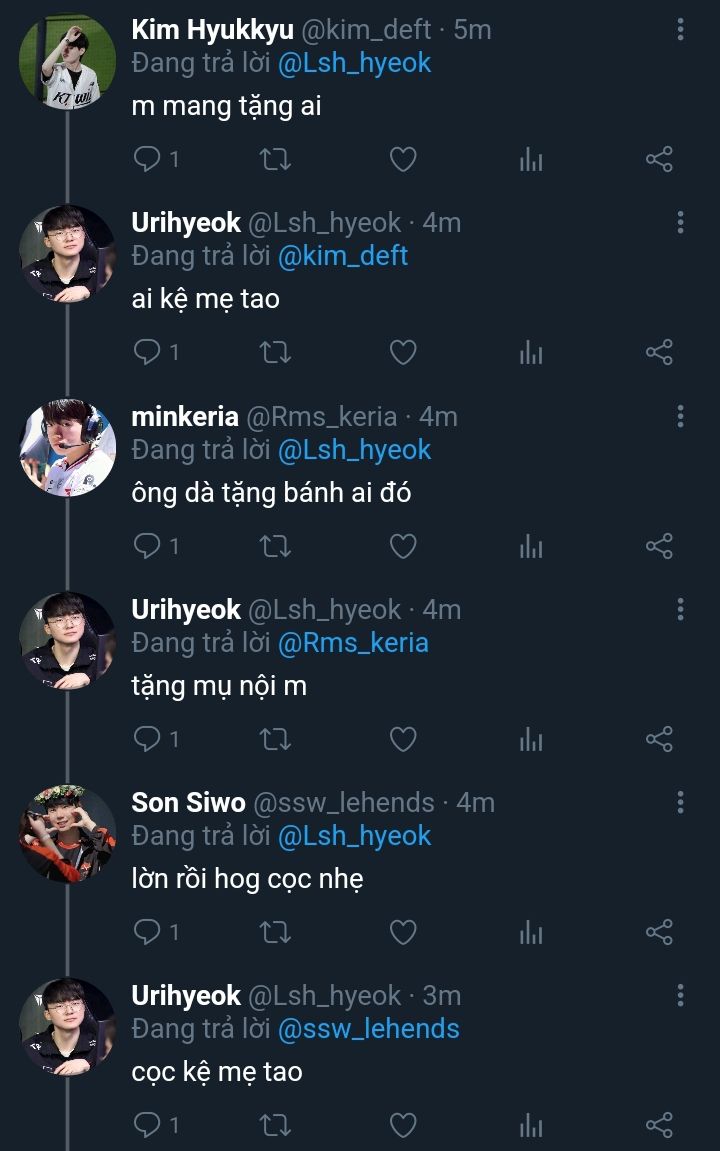Image resolution: width=720 pixels, height=1151 pixels.
Task: Like minkeria's tweet about bánh
Action: tap(402, 546)
